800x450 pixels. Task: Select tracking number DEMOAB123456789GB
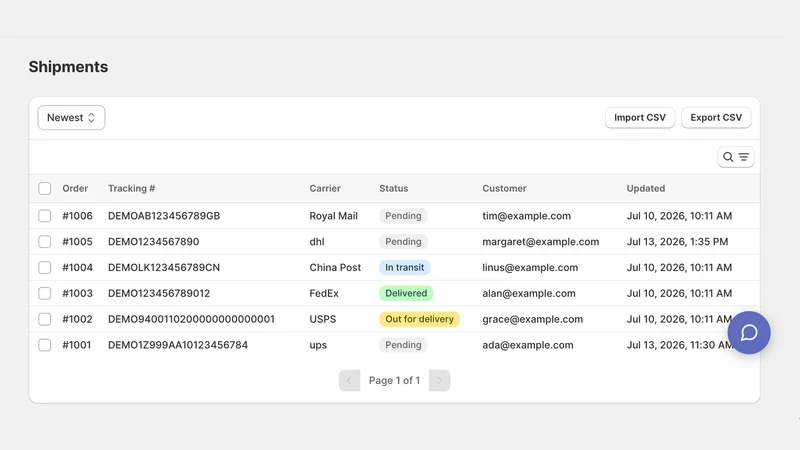tap(164, 216)
